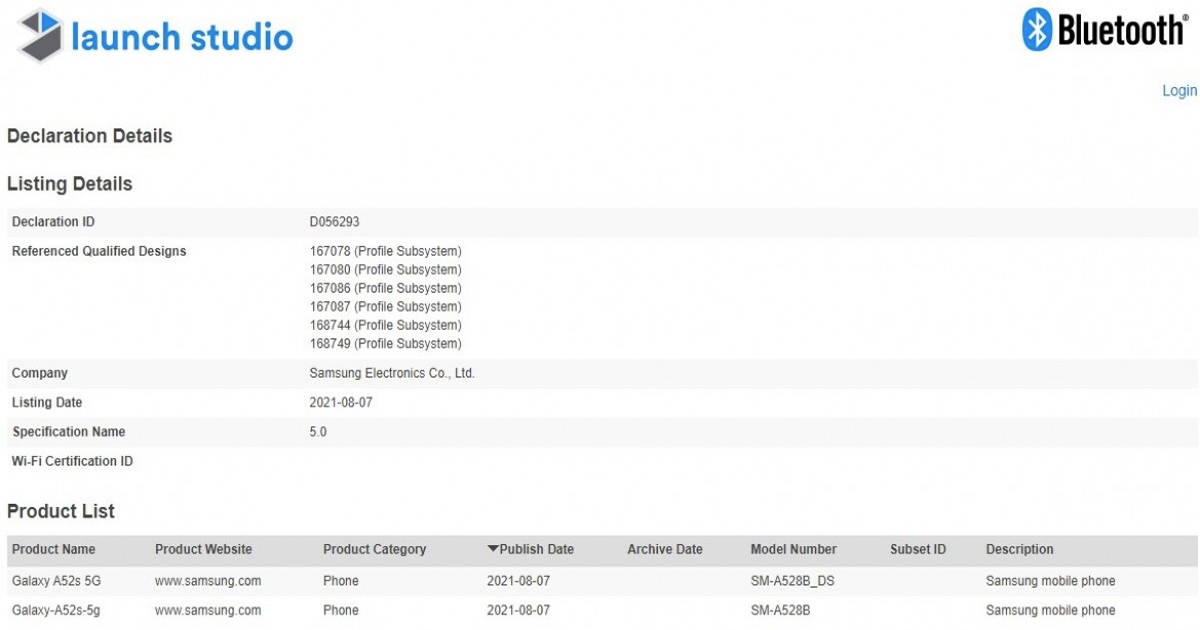Click the Model Number column header

click(792, 549)
